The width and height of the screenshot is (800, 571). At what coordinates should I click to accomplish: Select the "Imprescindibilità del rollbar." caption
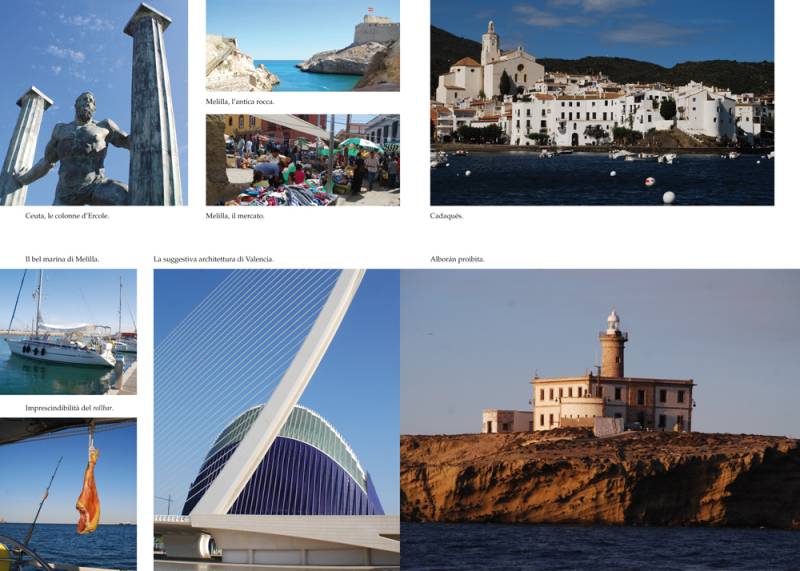(69, 408)
